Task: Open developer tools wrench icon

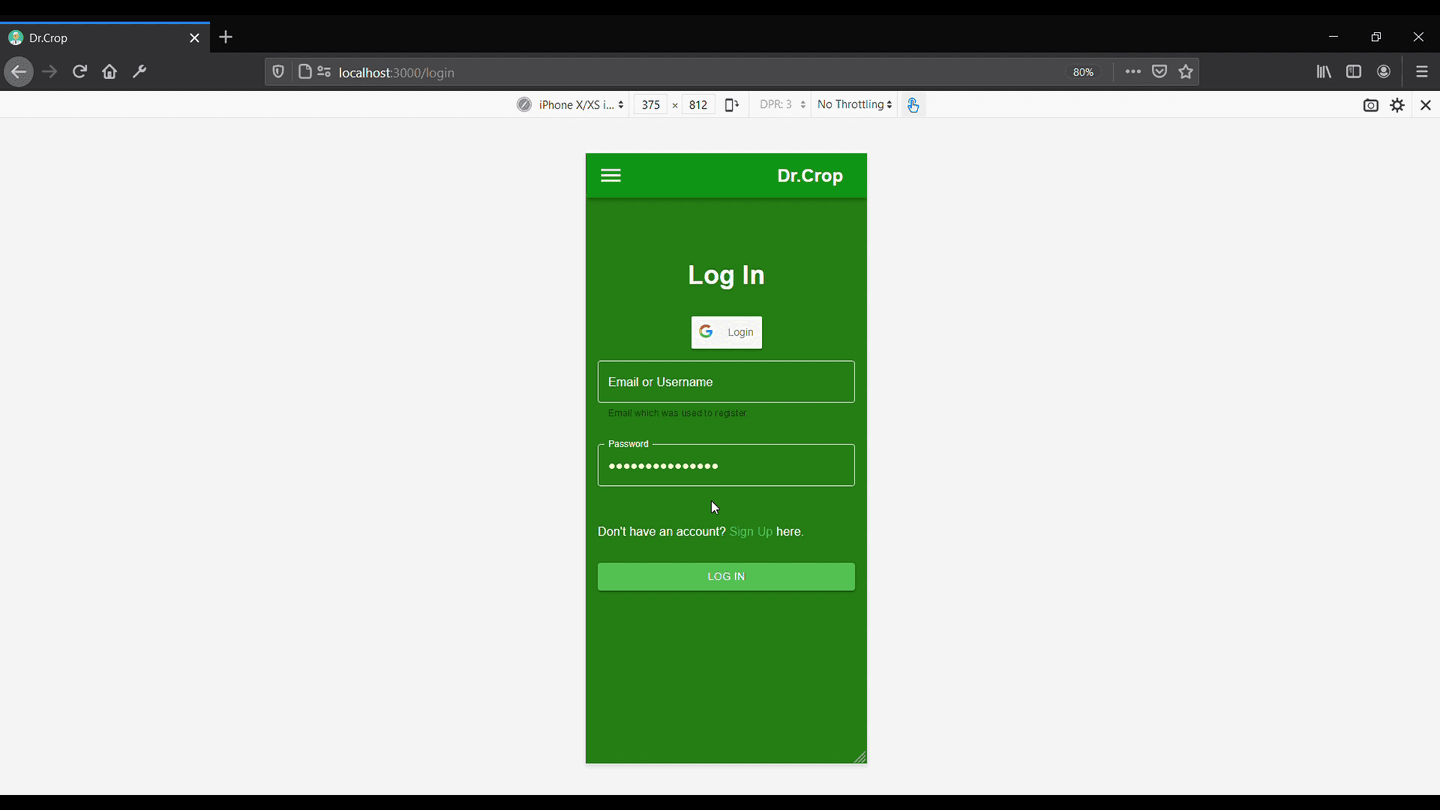Action: point(140,72)
